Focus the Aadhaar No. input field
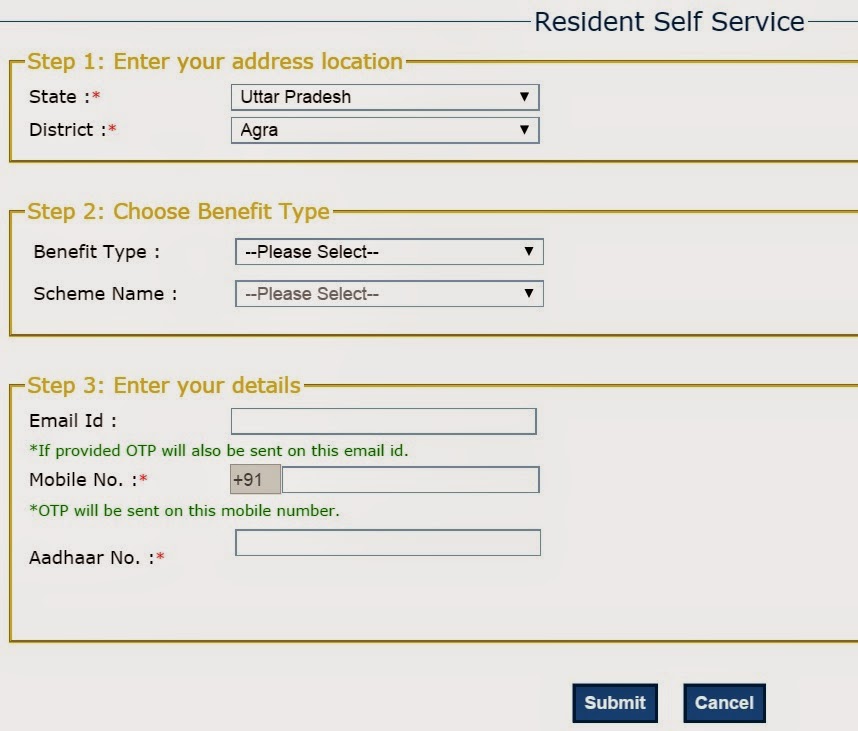Viewport: 858px width, 731px height. tap(388, 543)
